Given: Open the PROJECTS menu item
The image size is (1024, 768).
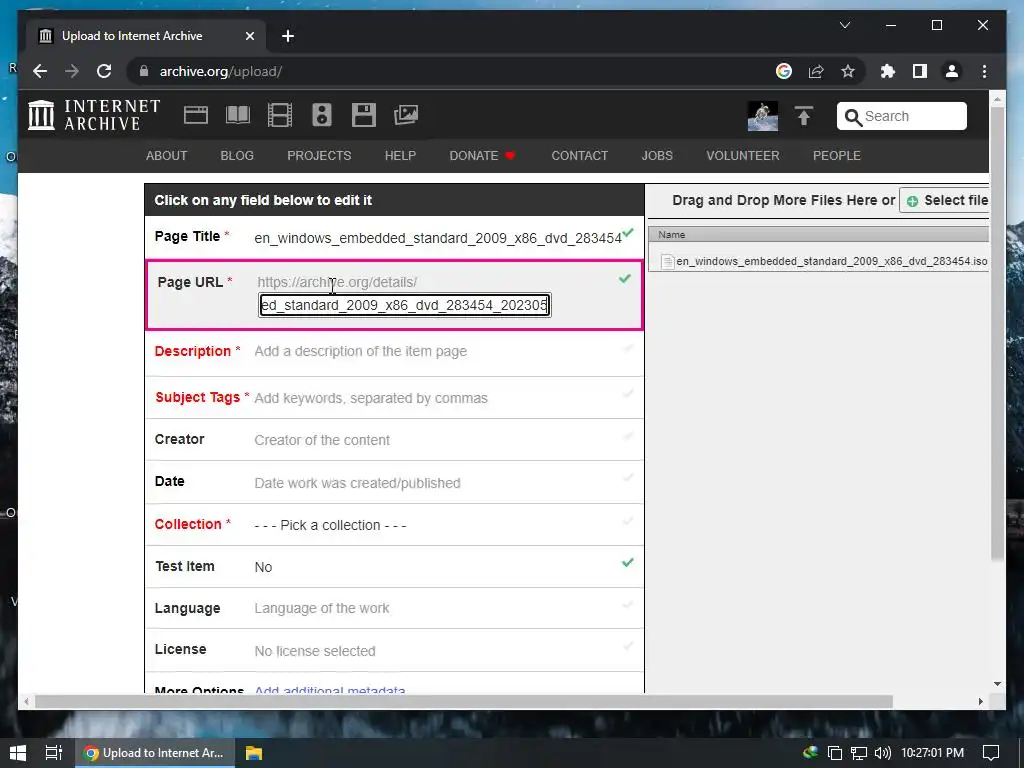Looking at the screenshot, I should [x=319, y=155].
